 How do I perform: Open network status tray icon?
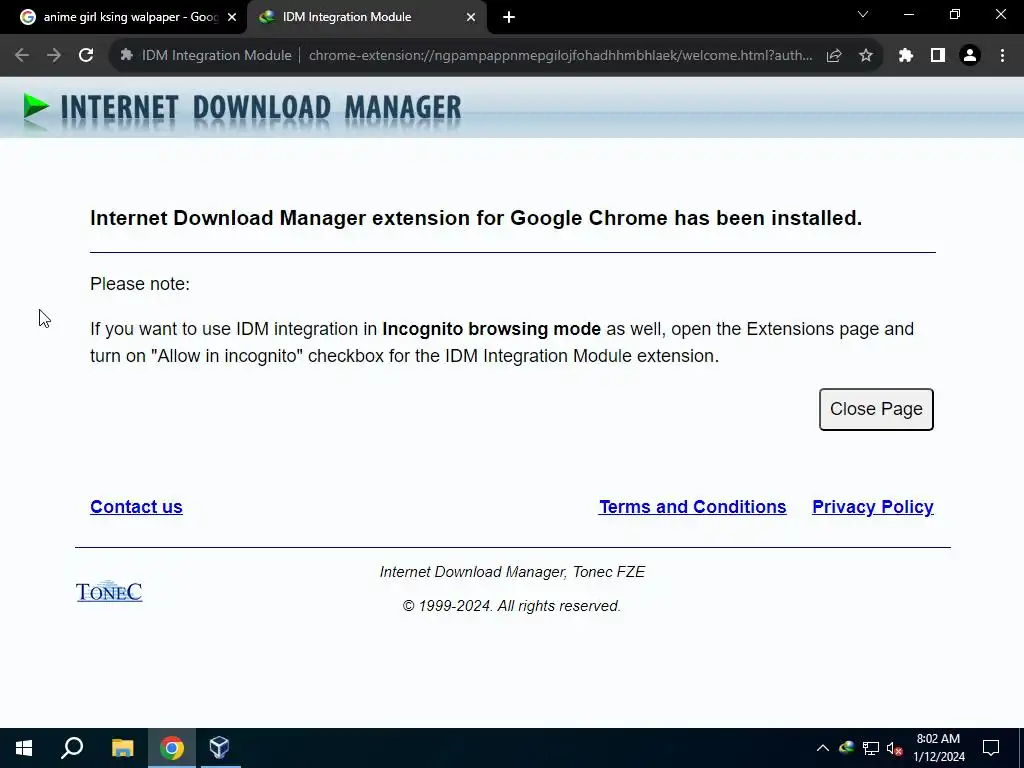click(871, 748)
